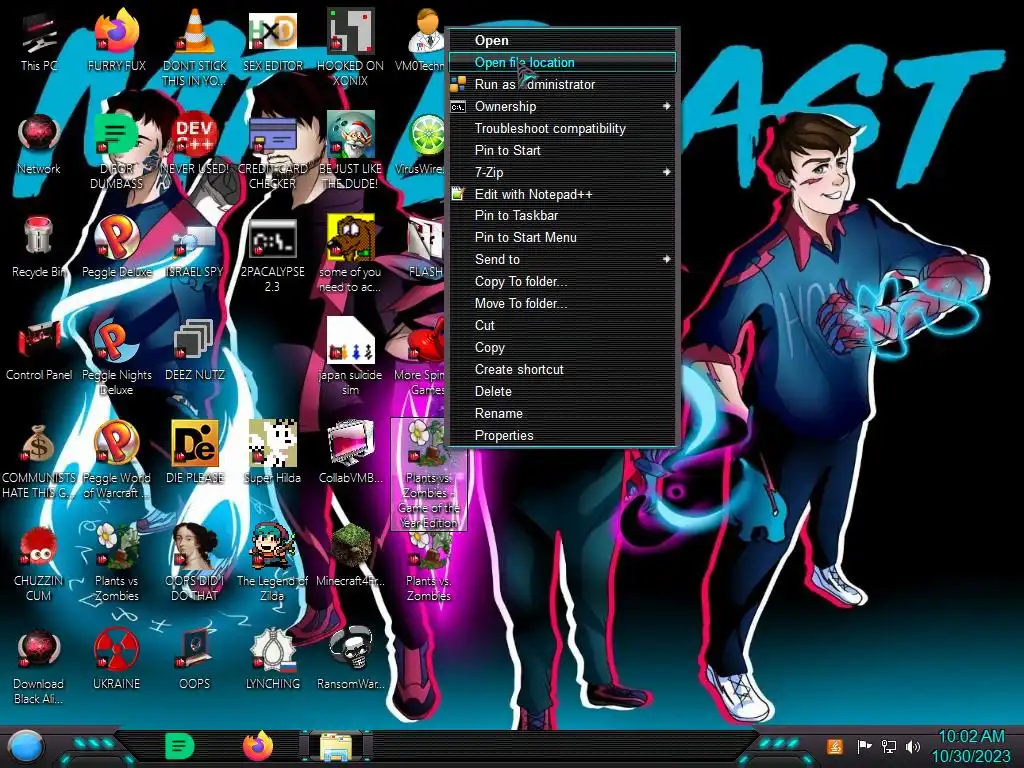Select the D FOR DUMBASS icon
Viewport: 1024px width, 768px height.
tap(116, 152)
